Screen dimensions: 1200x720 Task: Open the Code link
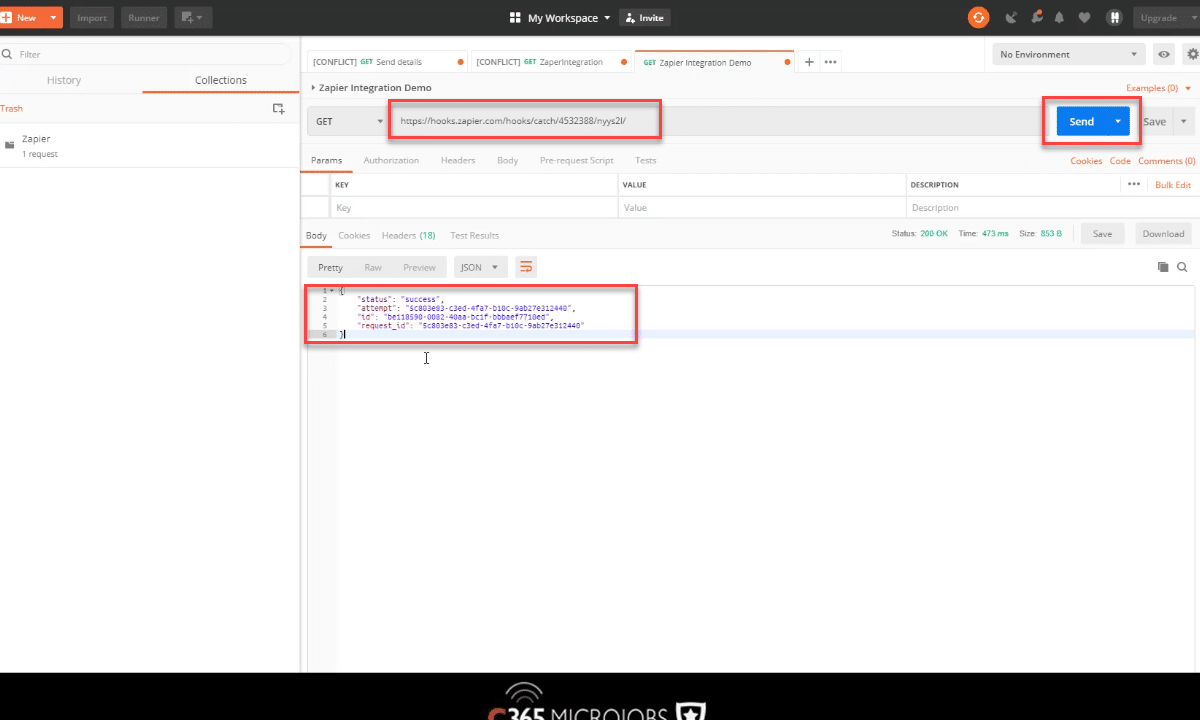pos(1120,160)
